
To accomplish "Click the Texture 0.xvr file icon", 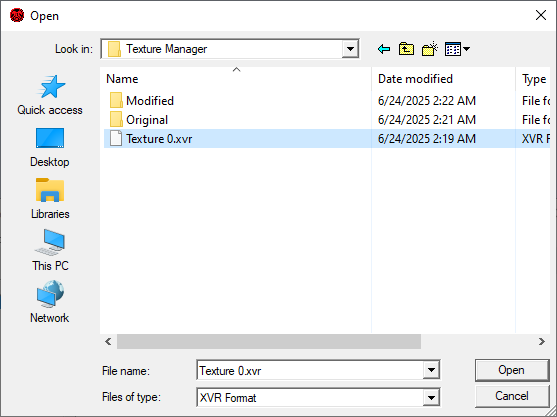I will [116, 139].
